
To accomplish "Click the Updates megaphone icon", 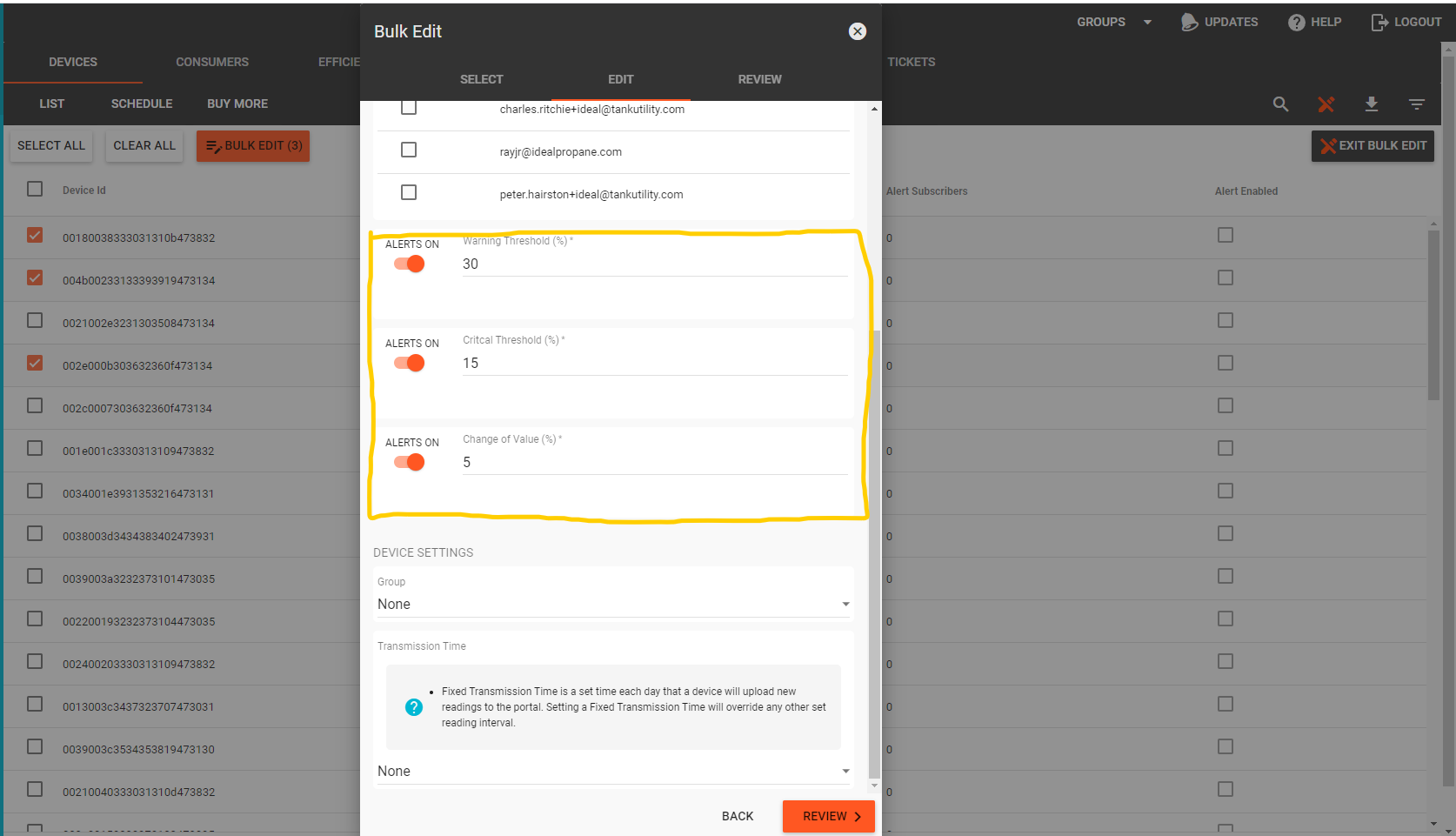I will pos(1189,23).
